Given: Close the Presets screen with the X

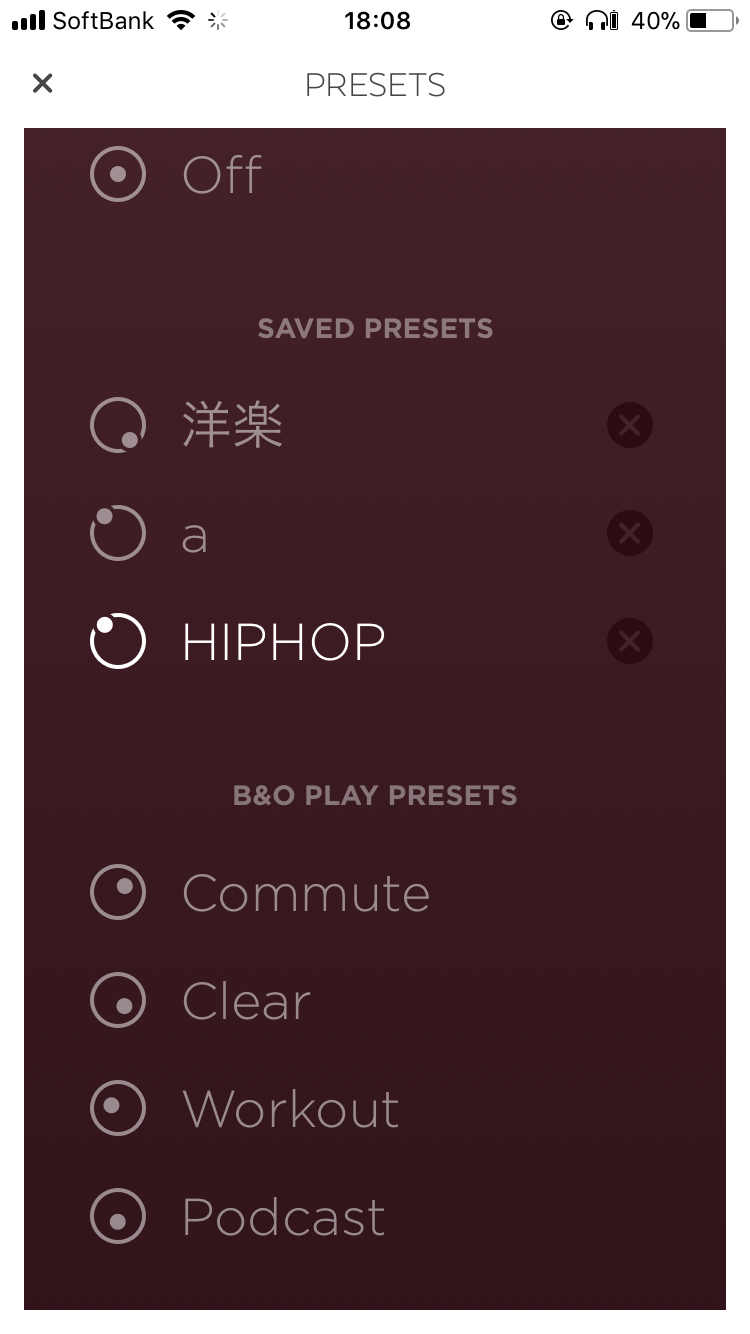Looking at the screenshot, I should (x=42, y=84).
